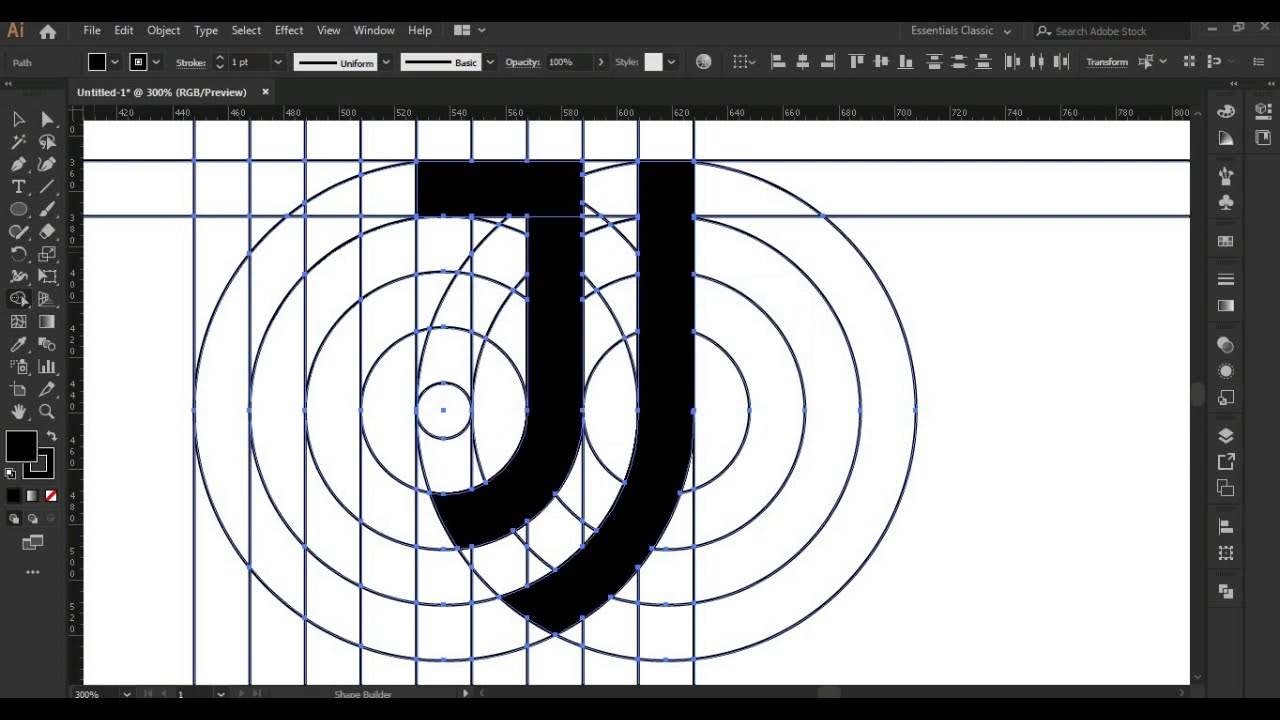This screenshot has width=1280, height=720.
Task: Select the Shape Builder tool
Action: tap(18, 299)
